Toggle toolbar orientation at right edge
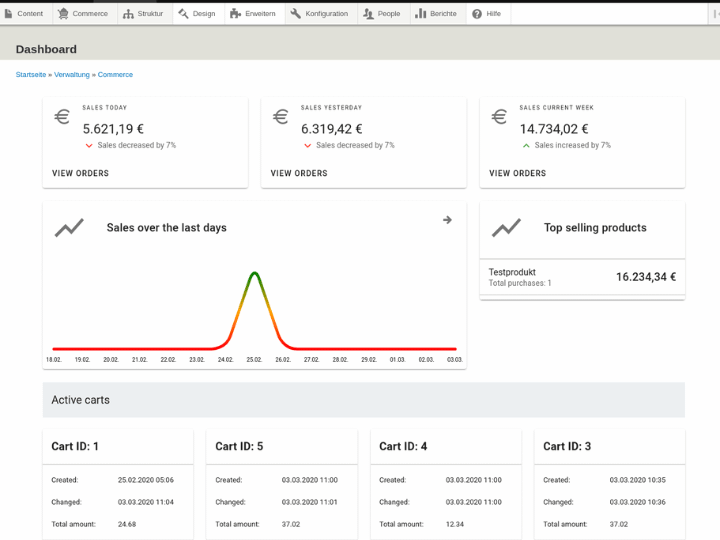 pyautogui.click(x=715, y=14)
